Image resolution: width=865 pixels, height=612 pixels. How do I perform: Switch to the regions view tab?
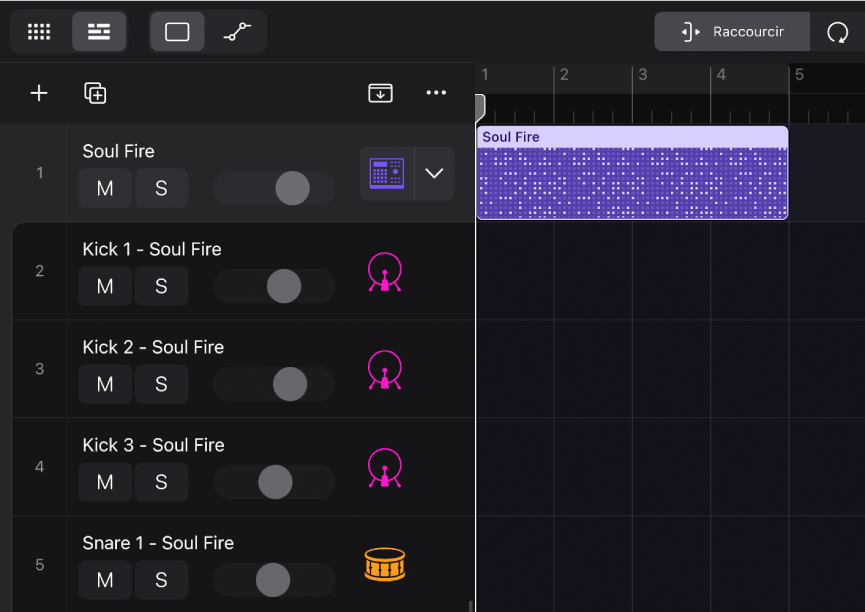click(x=177, y=31)
